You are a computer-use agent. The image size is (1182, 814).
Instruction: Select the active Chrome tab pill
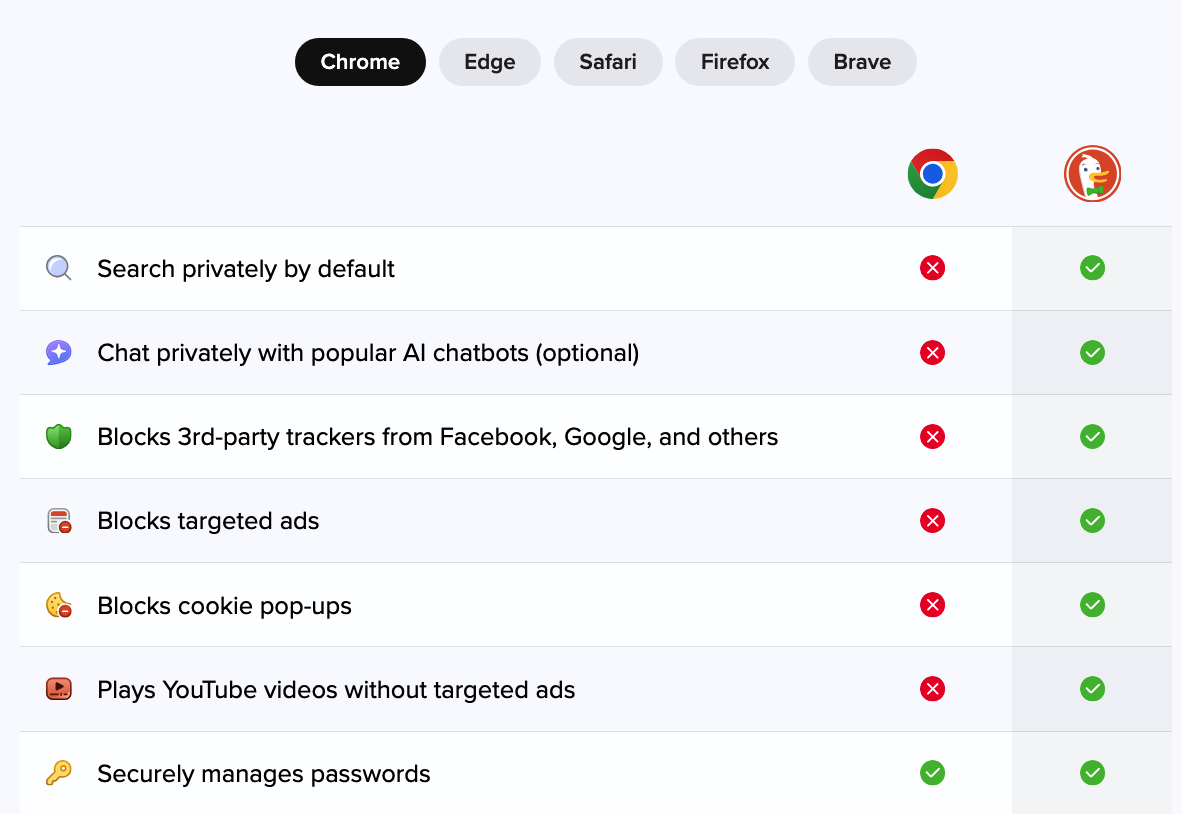point(360,62)
